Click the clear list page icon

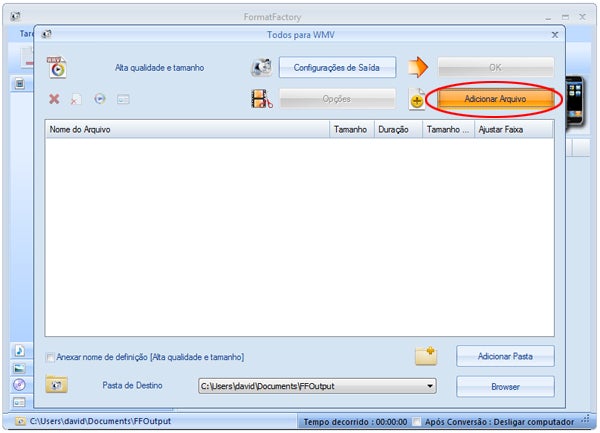point(76,99)
